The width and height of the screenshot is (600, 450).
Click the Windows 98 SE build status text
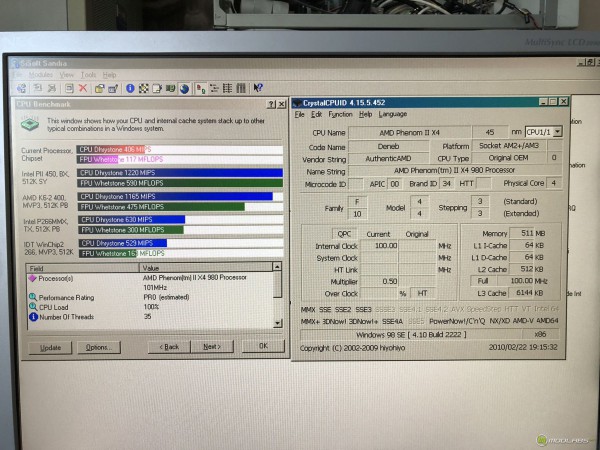pos(411,335)
